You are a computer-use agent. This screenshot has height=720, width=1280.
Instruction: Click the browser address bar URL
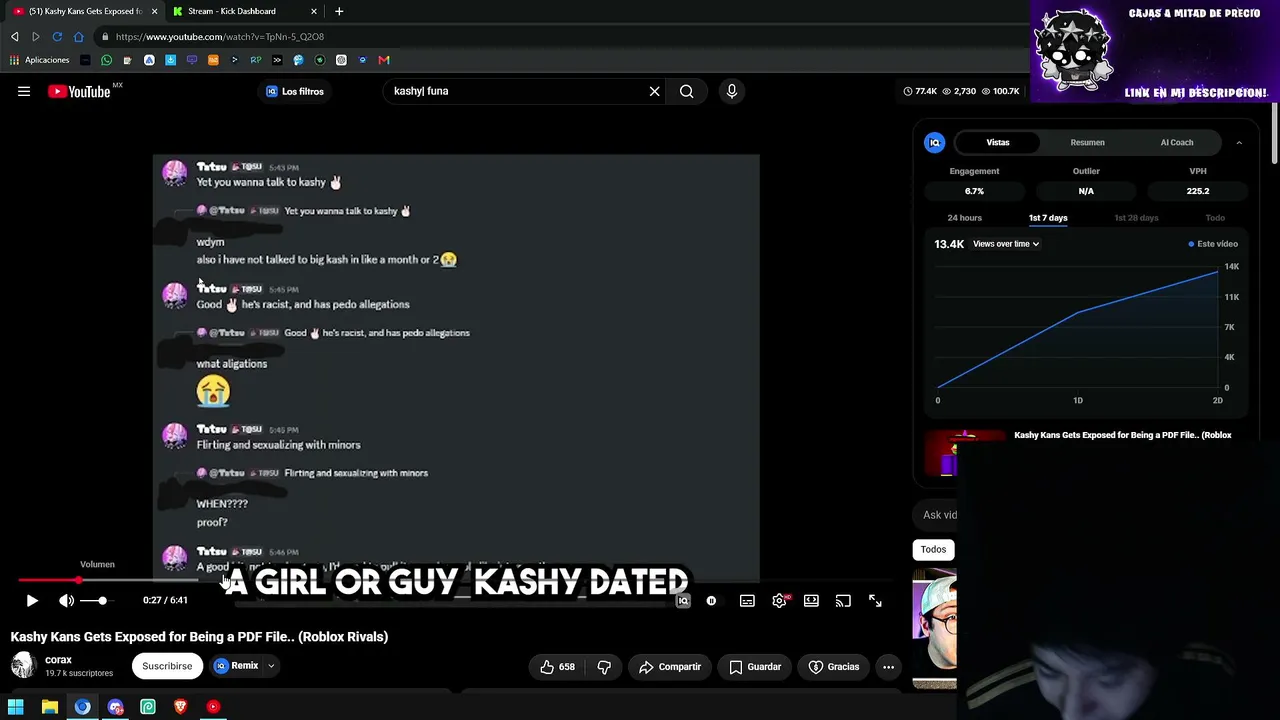pos(220,37)
